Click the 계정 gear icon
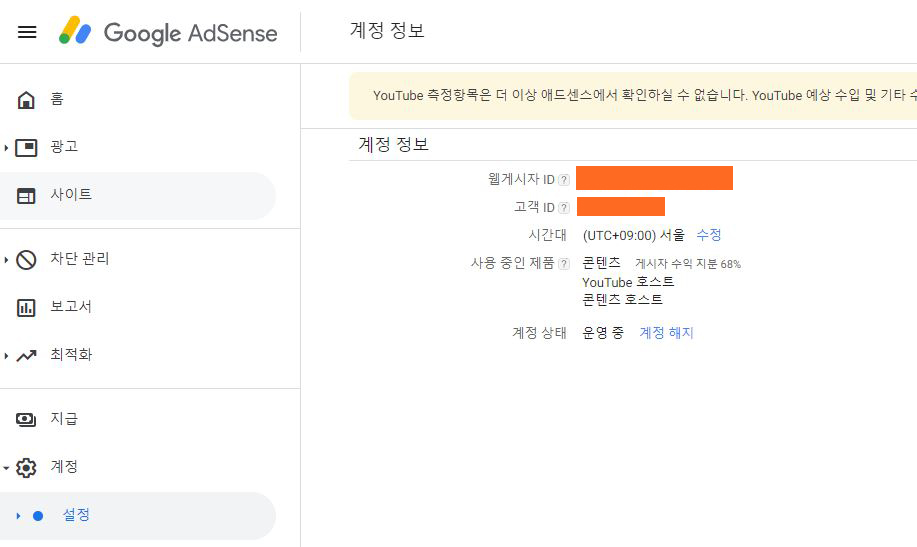The height and width of the screenshot is (547, 917). pos(26,467)
